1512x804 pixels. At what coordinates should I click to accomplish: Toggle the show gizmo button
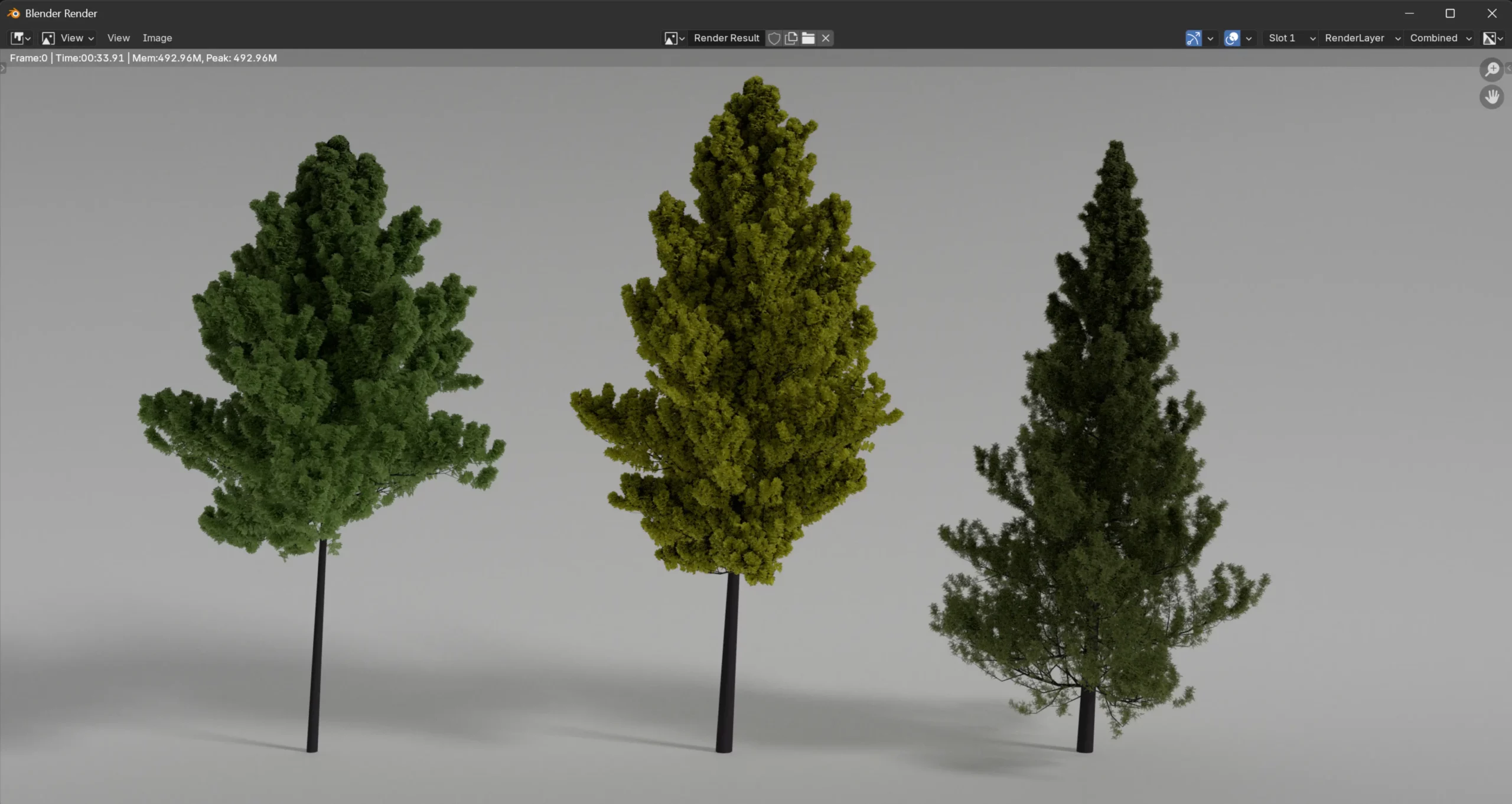1193,38
